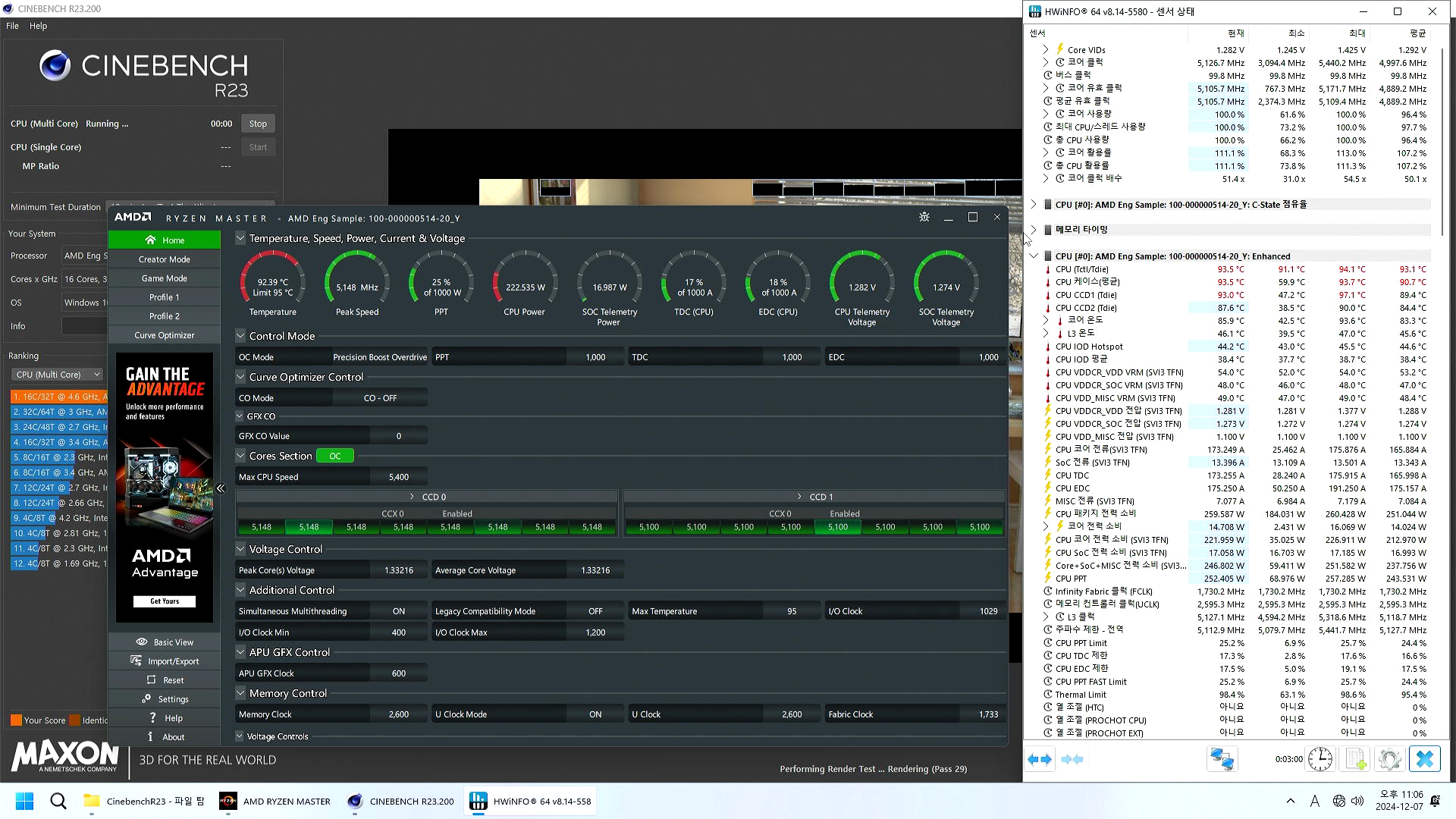Toggle Legacy Compatibility Mode OFF value
The height and width of the screenshot is (819, 1456).
pyautogui.click(x=595, y=611)
